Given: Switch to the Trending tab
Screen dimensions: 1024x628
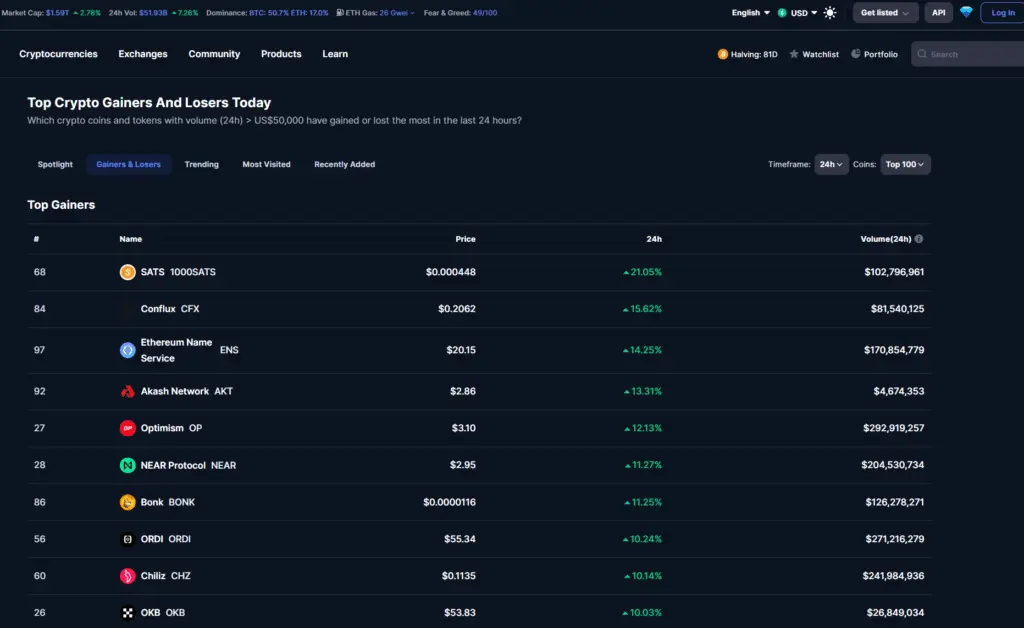Looking at the screenshot, I should click(x=201, y=165).
